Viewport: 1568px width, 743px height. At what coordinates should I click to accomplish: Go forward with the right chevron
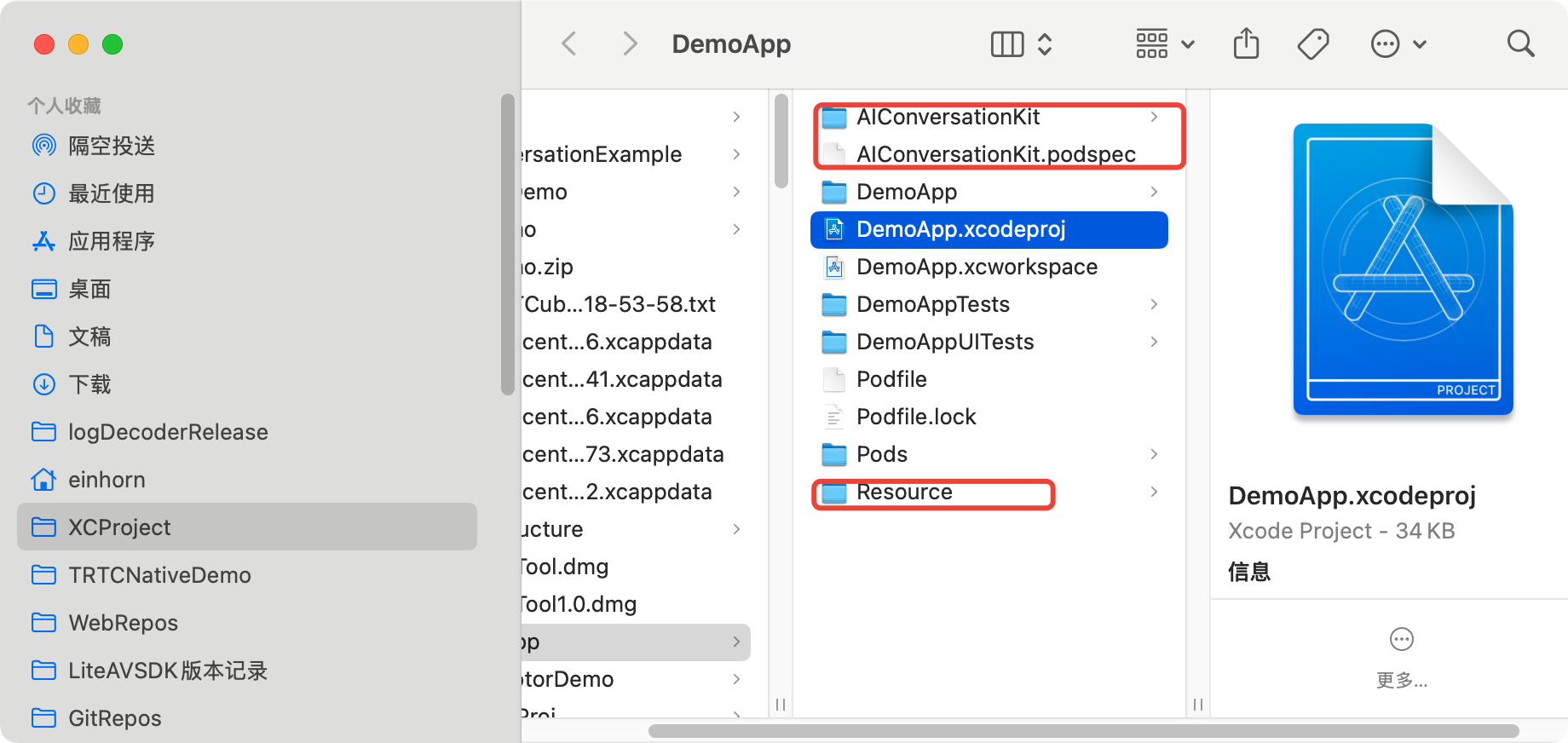tap(630, 43)
